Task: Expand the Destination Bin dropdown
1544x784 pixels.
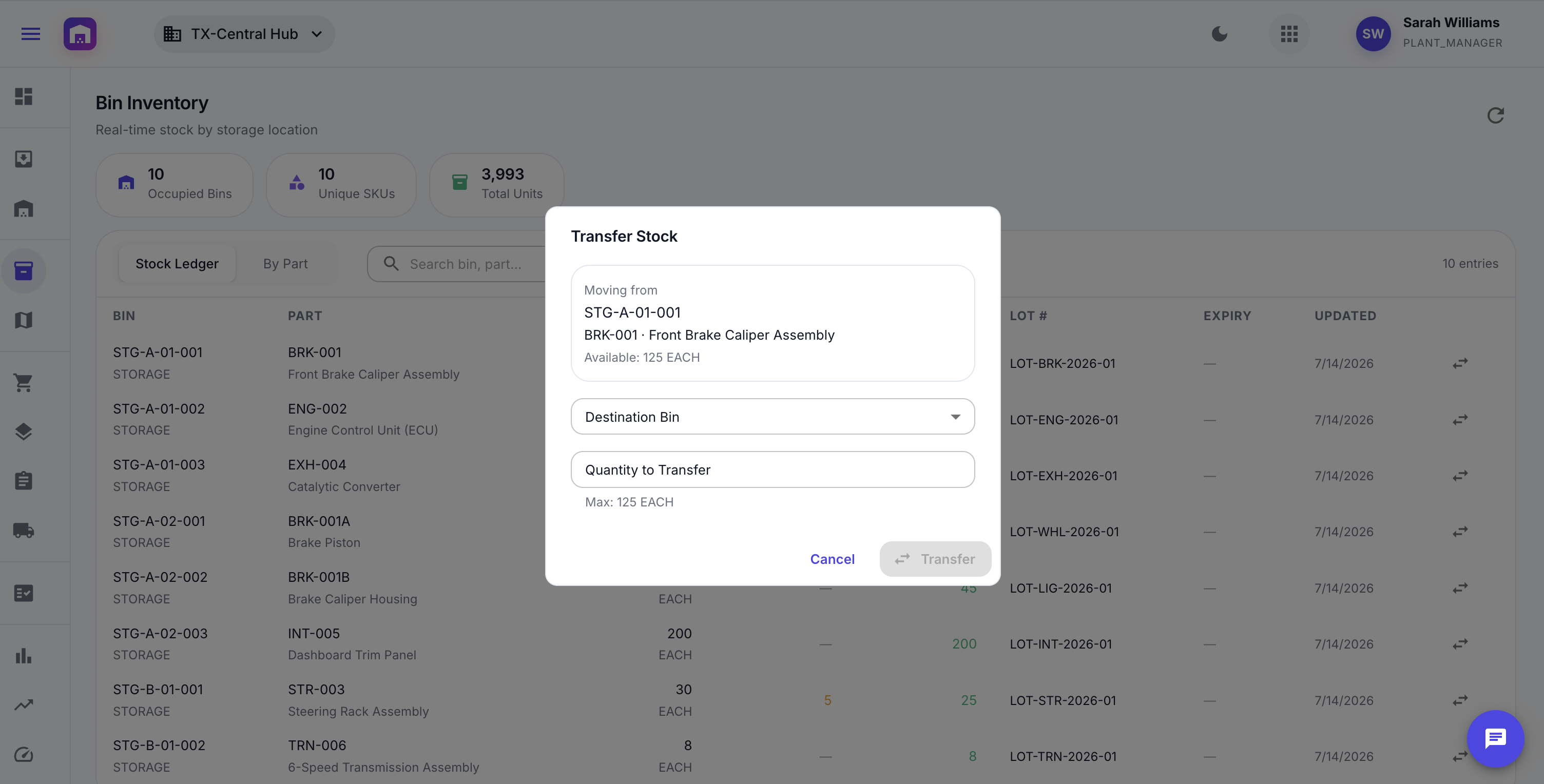Action: 773,417
